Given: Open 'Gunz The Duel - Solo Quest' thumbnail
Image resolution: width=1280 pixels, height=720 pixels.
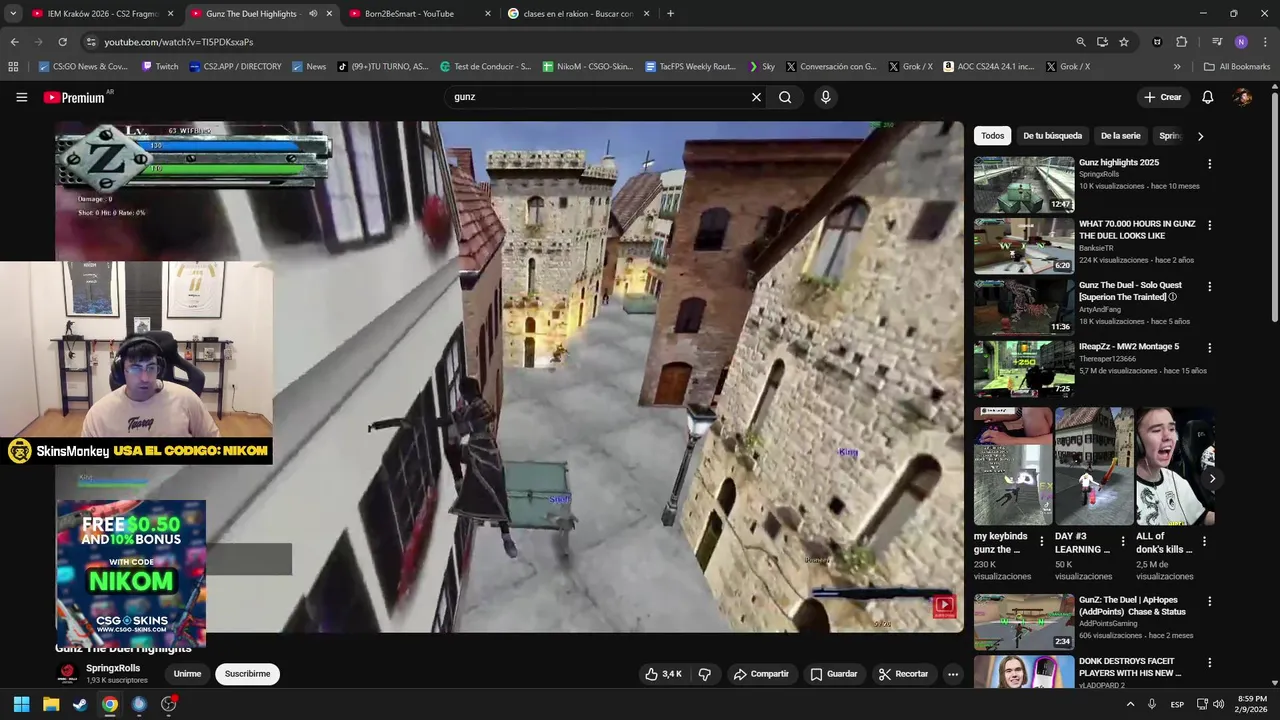Looking at the screenshot, I should point(1024,307).
